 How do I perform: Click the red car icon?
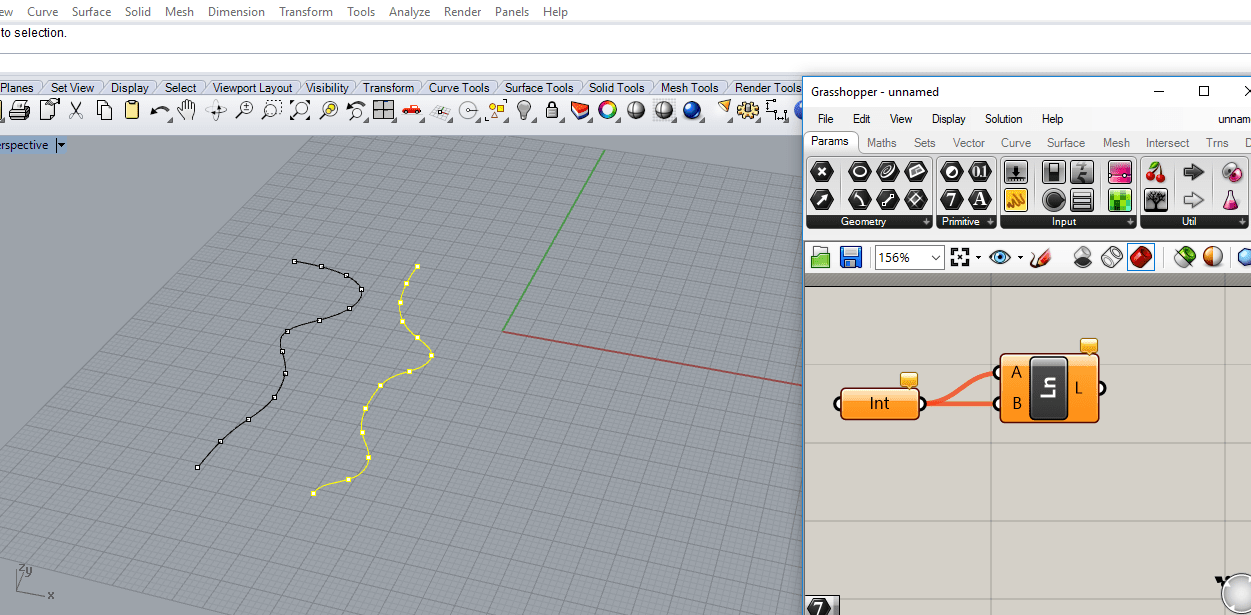411,110
